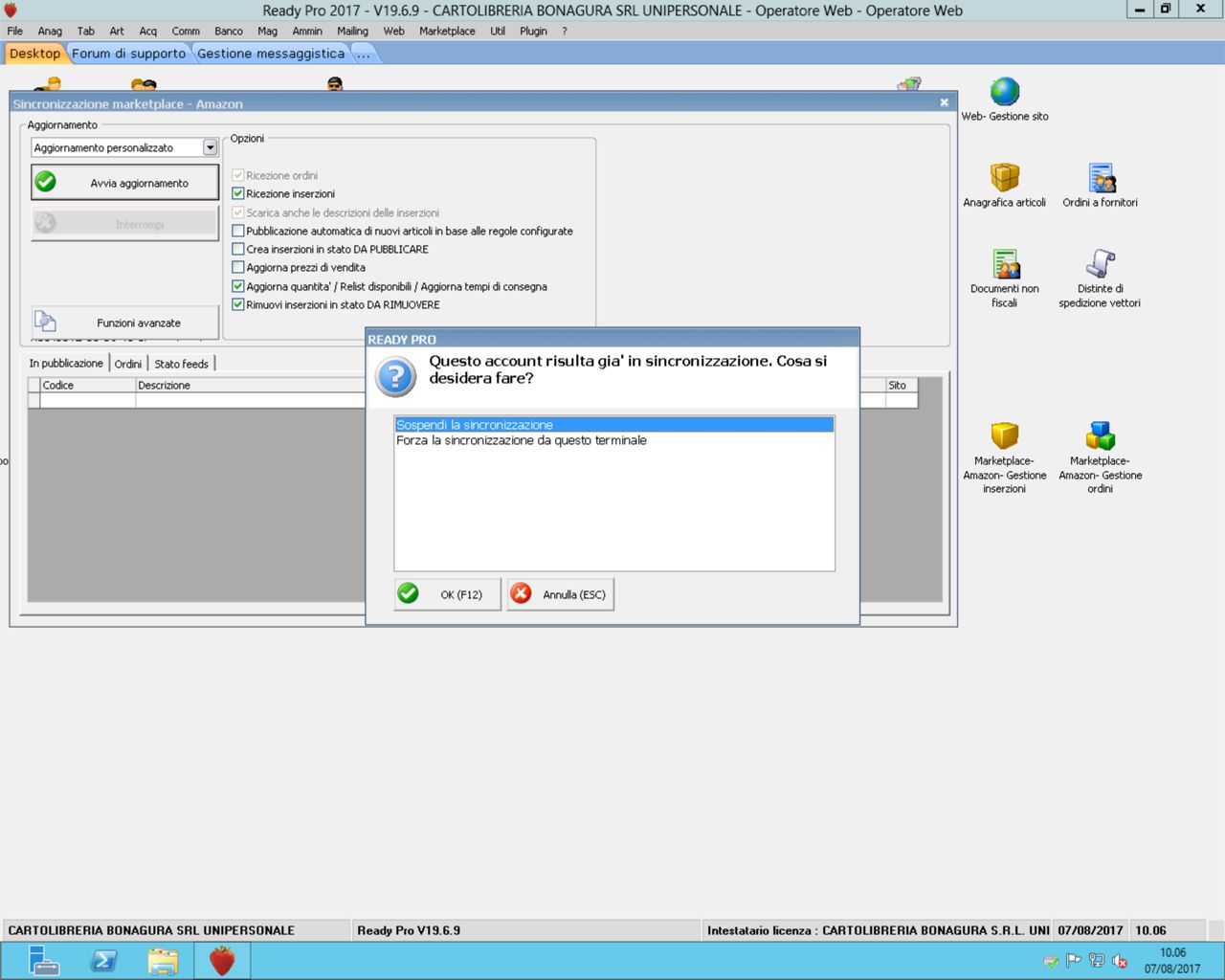The image size is (1225, 980).
Task: Enable Pubblicazione automatica di nuovi articoli
Action: point(238,231)
